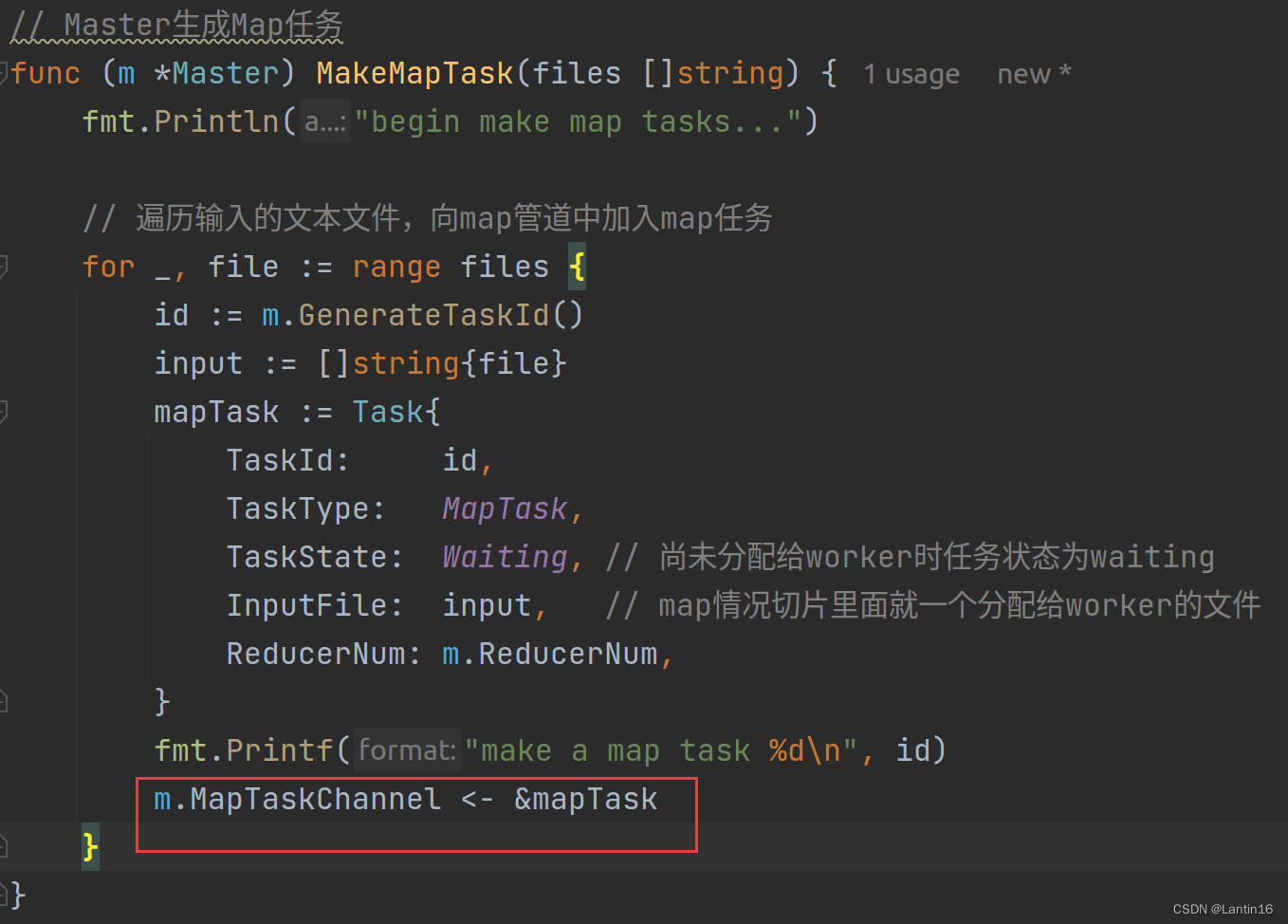1288x924 pixels.
Task: Click the fold icon beside mapTask := Task{
Action: coord(5,412)
